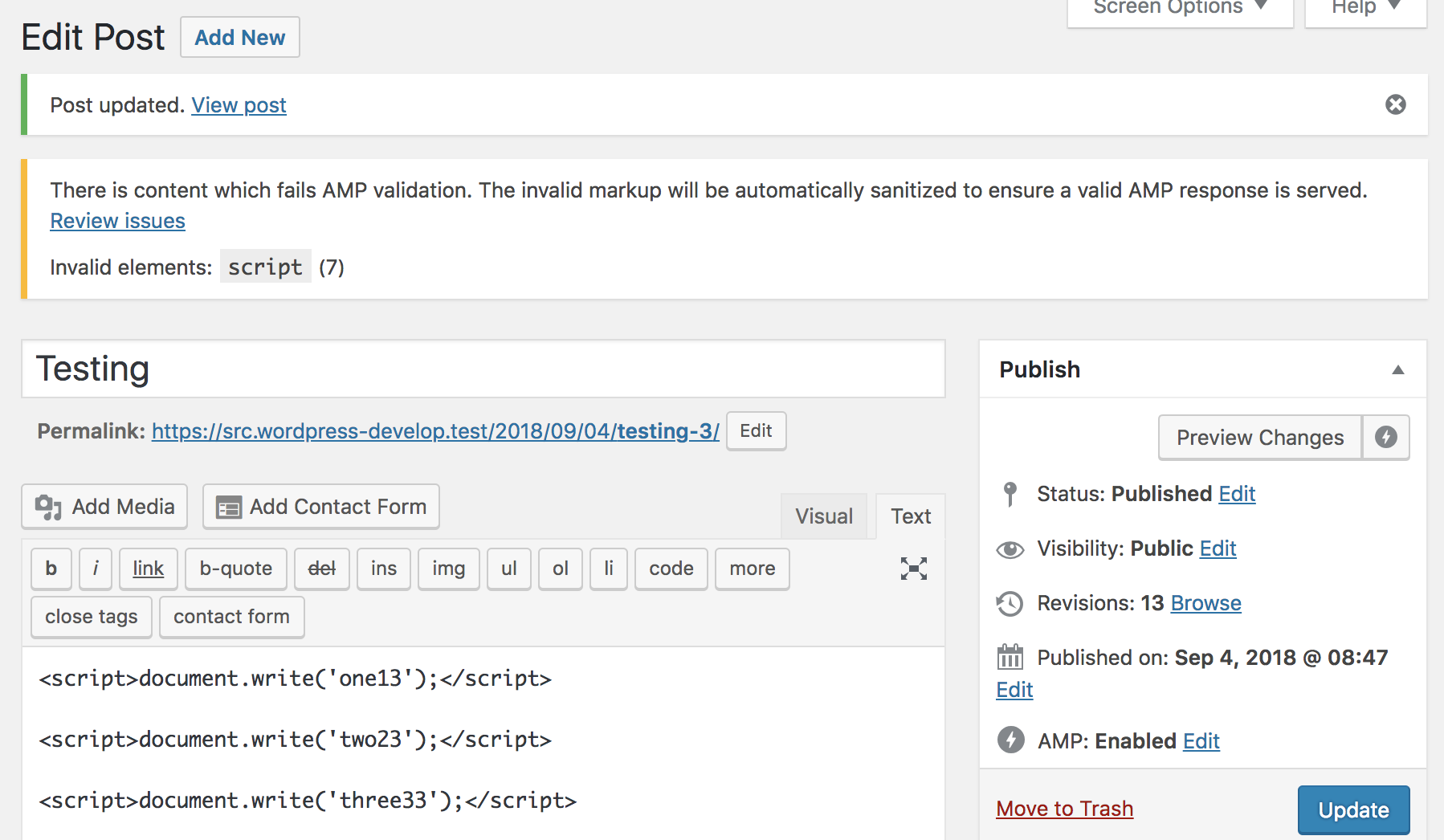Image resolution: width=1444 pixels, height=840 pixels.
Task: Click the permalink URL
Action: [435, 431]
